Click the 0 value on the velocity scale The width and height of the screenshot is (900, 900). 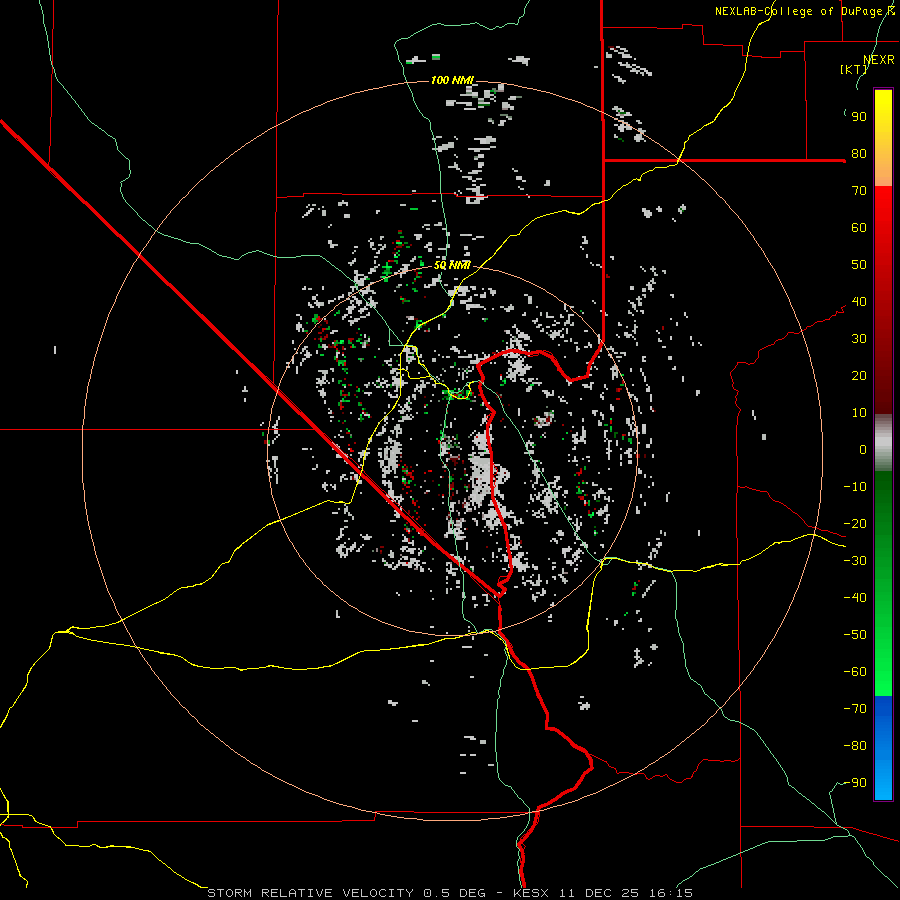tap(863, 450)
